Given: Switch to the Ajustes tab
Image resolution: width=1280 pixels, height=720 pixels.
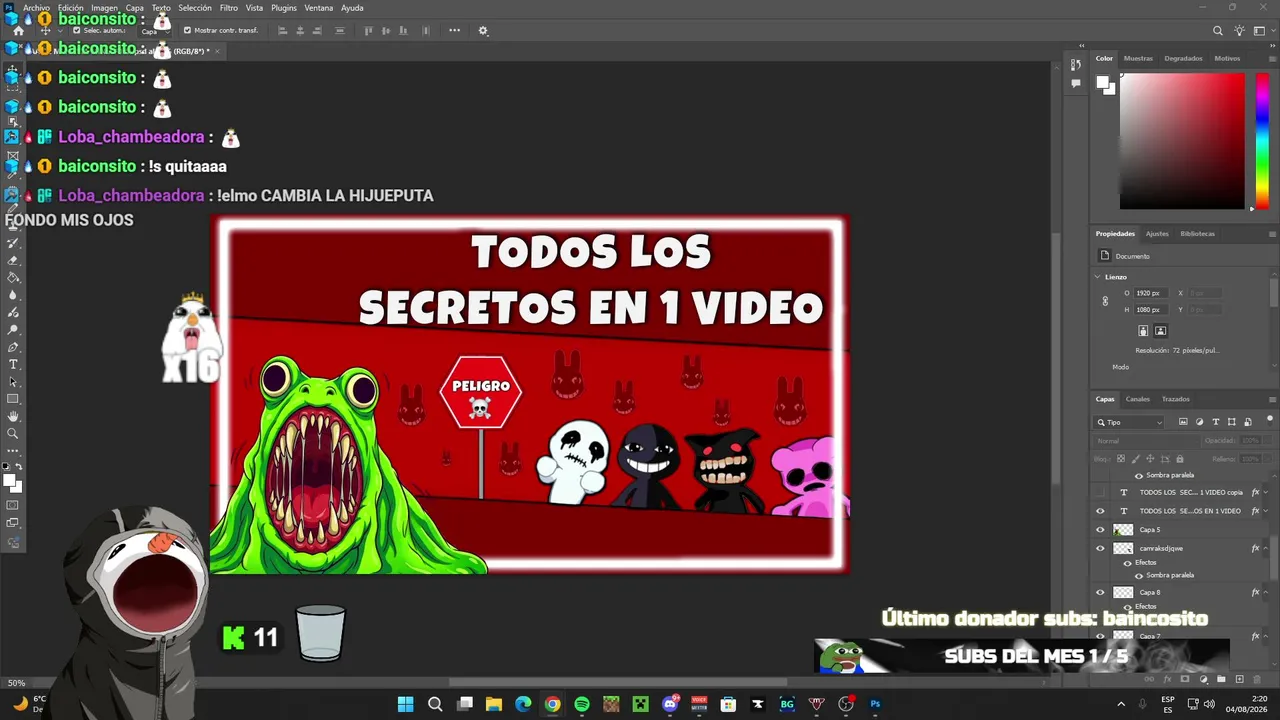Looking at the screenshot, I should coord(1157,234).
